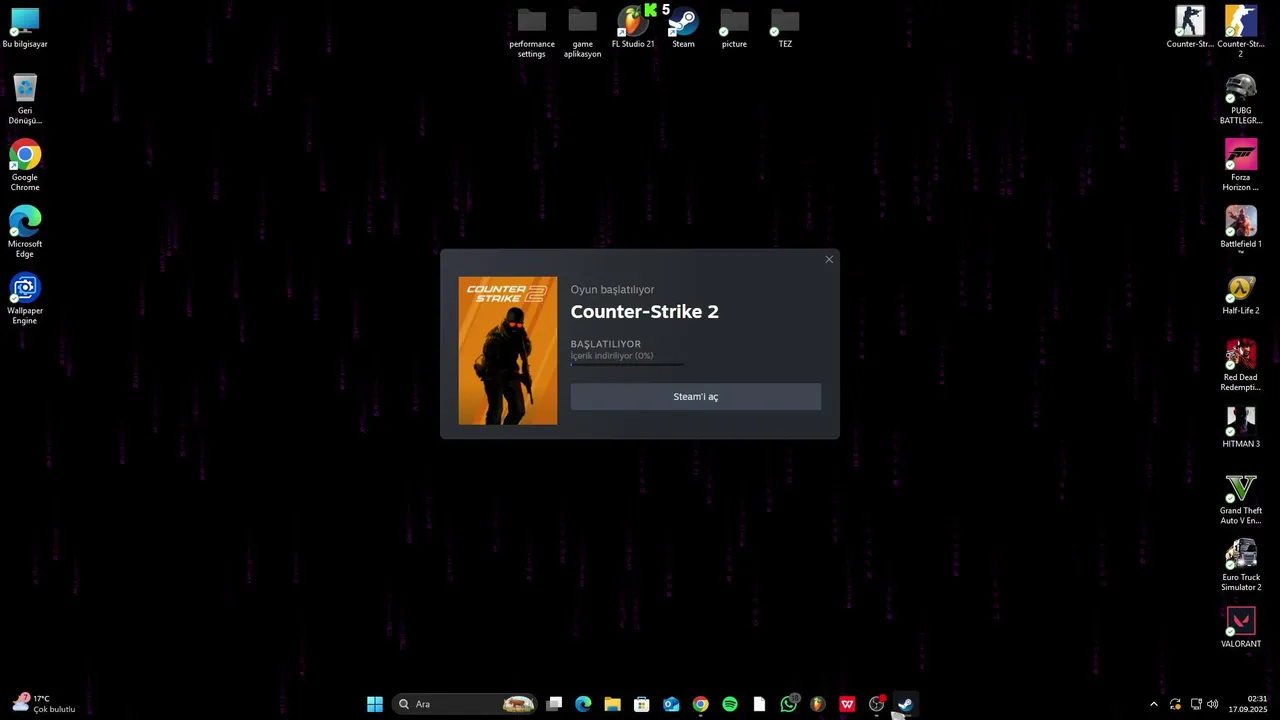This screenshot has height=720, width=1280.
Task: Open OBS Studio from the taskbar
Action: click(877, 704)
